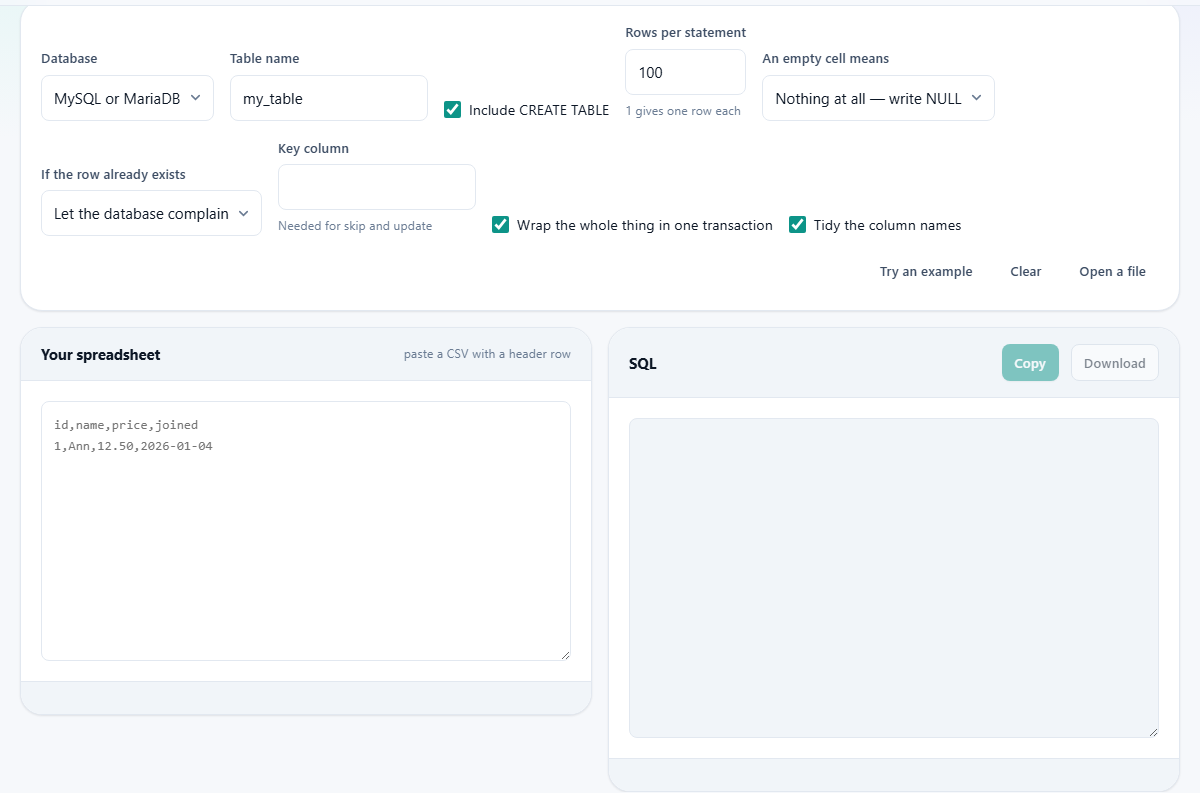Download the SQL output
This screenshot has height=793, width=1200.
tap(1115, 363)
